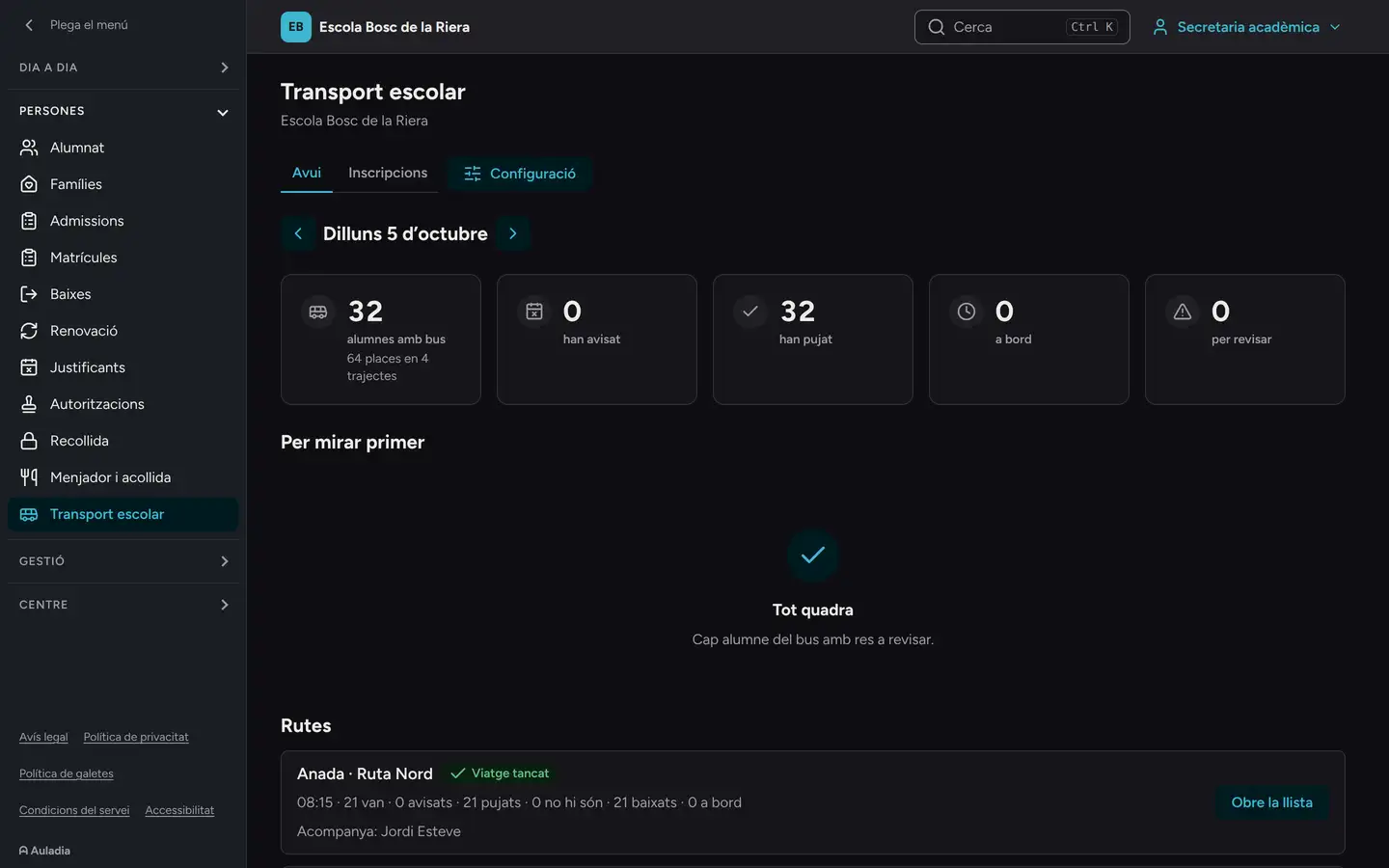Open Política de galetes link

click(67, 773)
